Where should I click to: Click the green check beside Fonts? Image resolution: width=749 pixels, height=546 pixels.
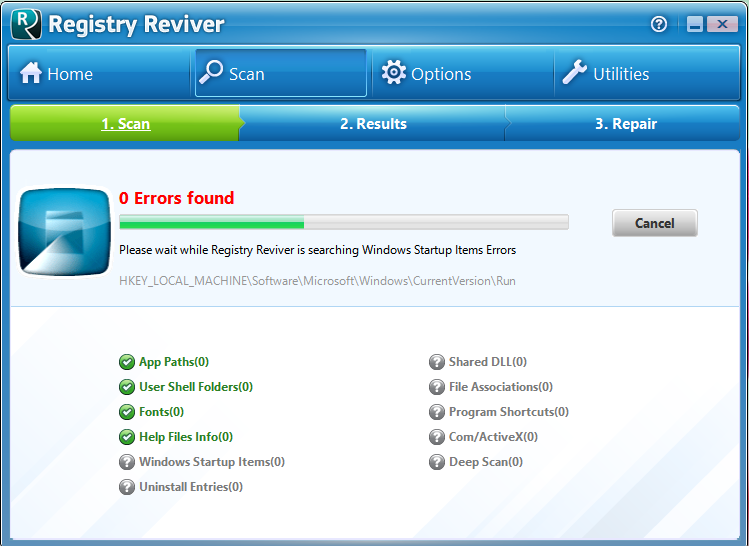[x=127, y=412]
